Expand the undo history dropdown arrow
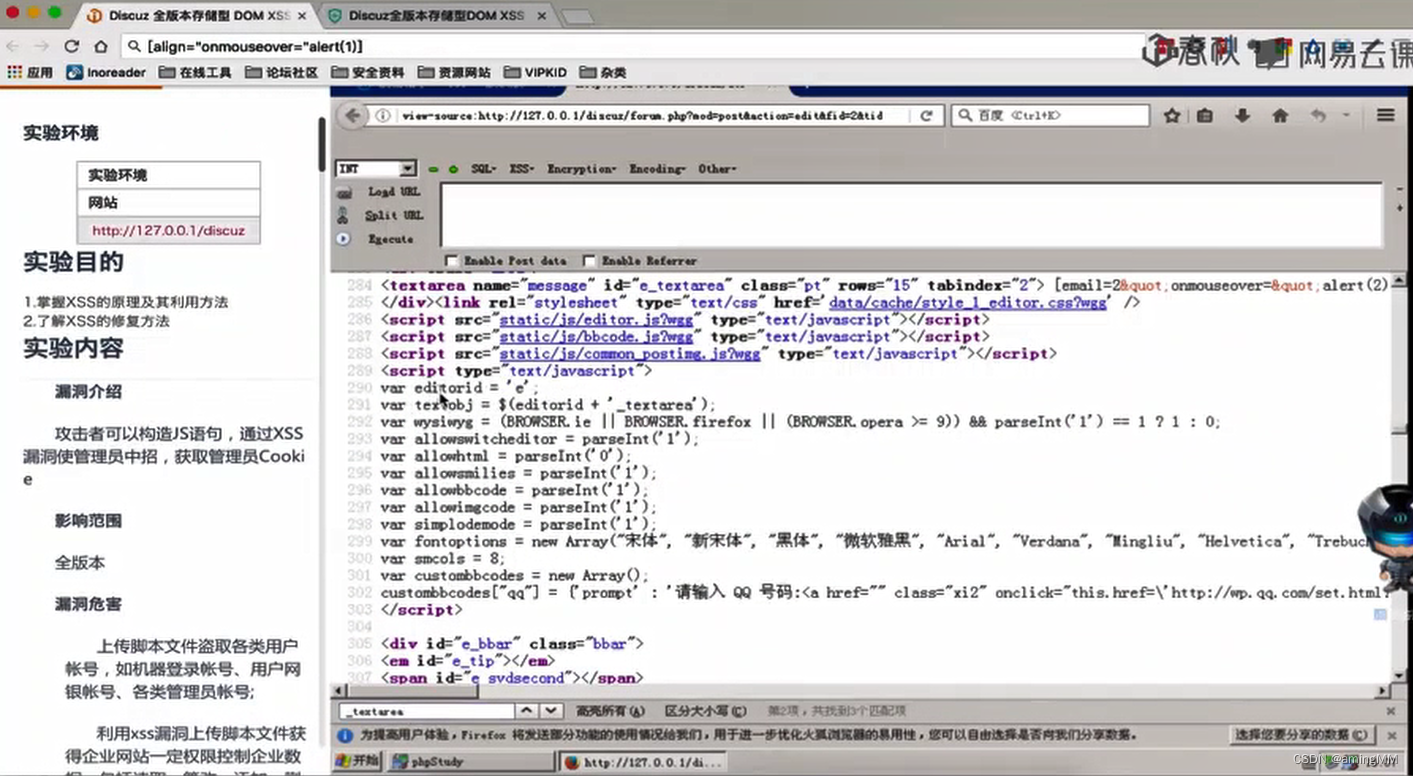This screenshot has width=1413, height=776. click(1346, 116)
